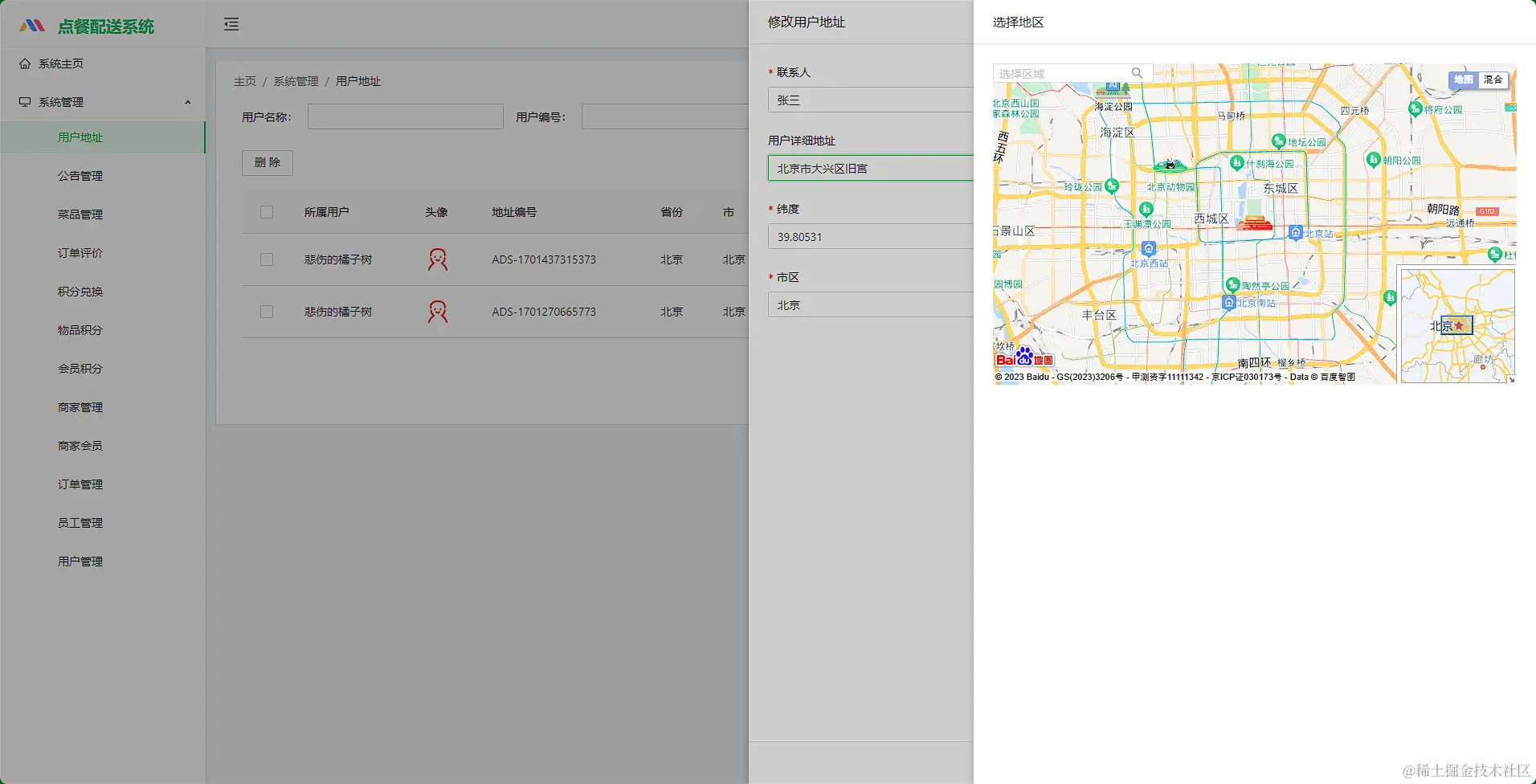Click the G102 highway badge on map
Screen dimensions: 1536x784
coord(1487,211)
